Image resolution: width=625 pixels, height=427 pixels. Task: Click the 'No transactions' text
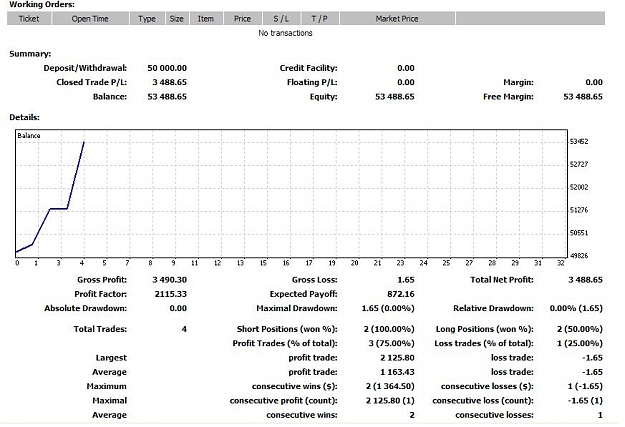click(285, 33)
